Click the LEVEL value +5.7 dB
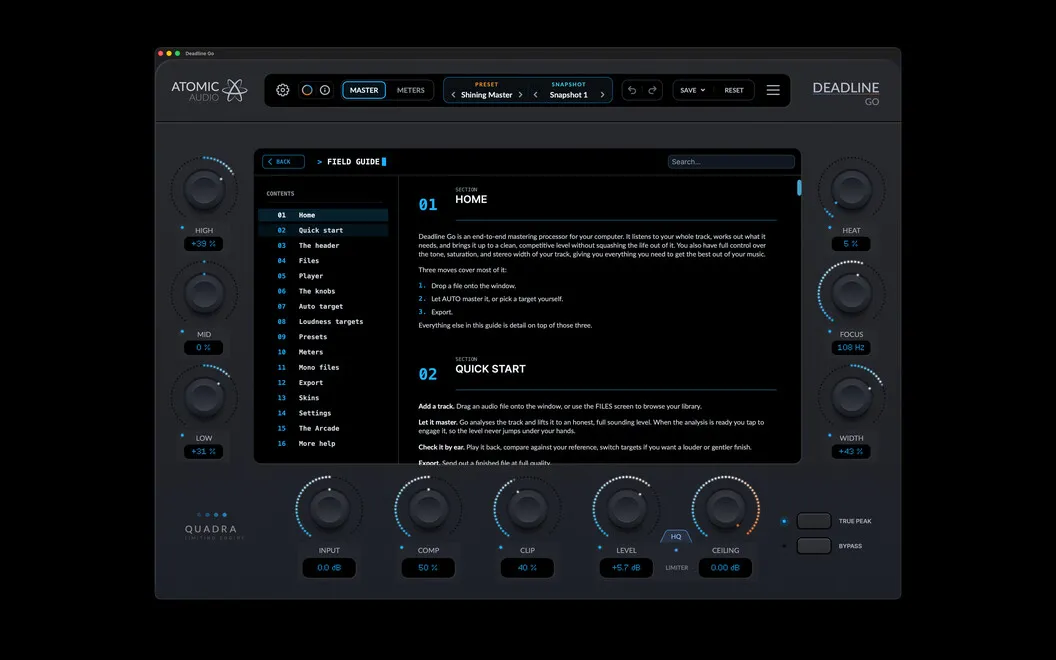 pos(626,568)
